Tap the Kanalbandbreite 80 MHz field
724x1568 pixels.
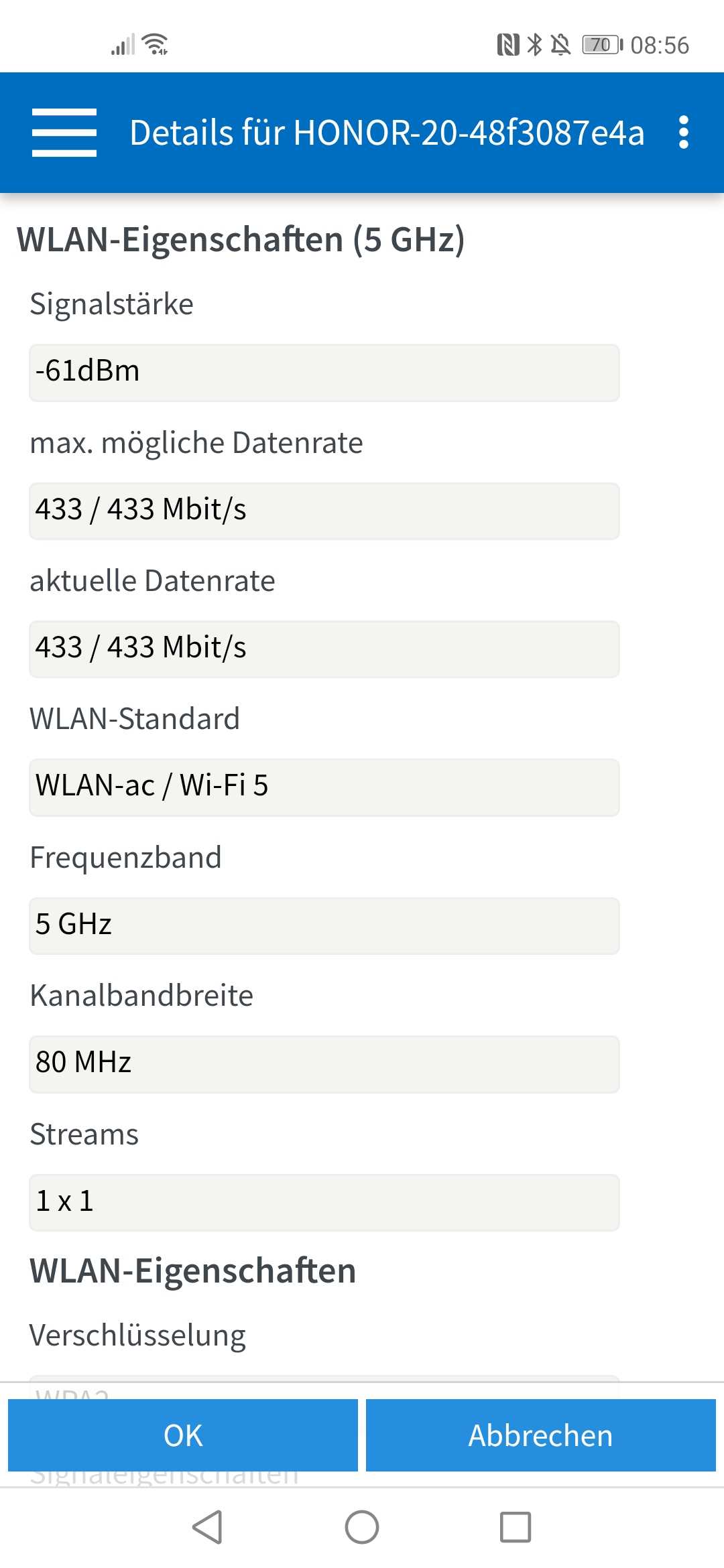tap(324, 1064)
